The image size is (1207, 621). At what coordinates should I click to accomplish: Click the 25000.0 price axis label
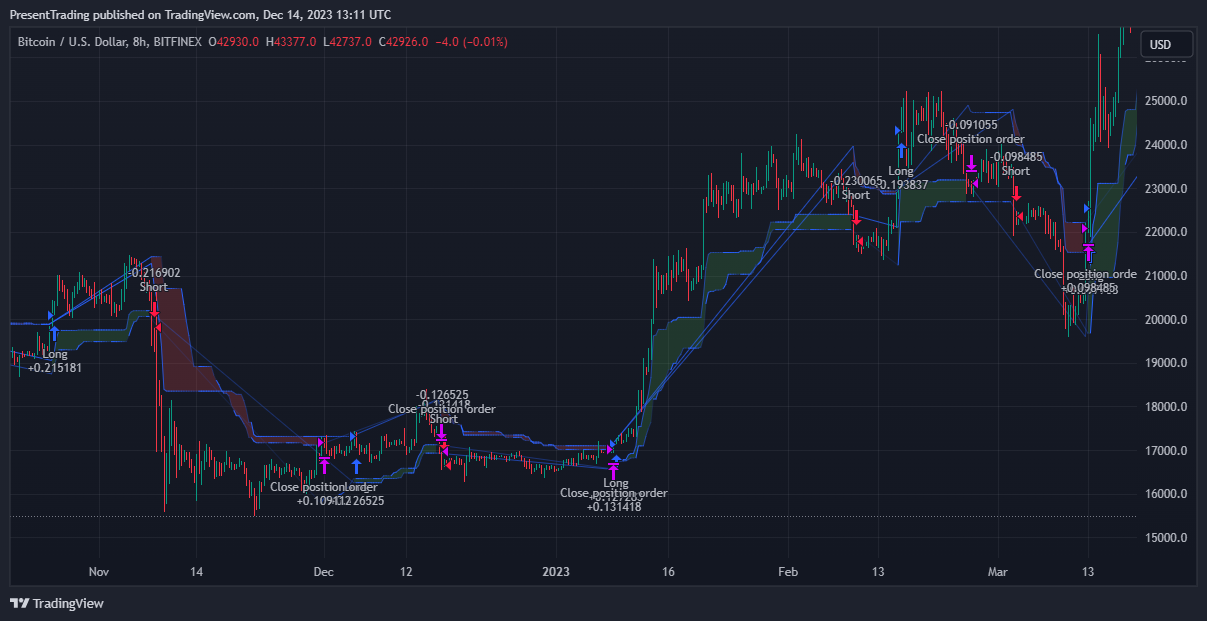tap(1166, 101)
